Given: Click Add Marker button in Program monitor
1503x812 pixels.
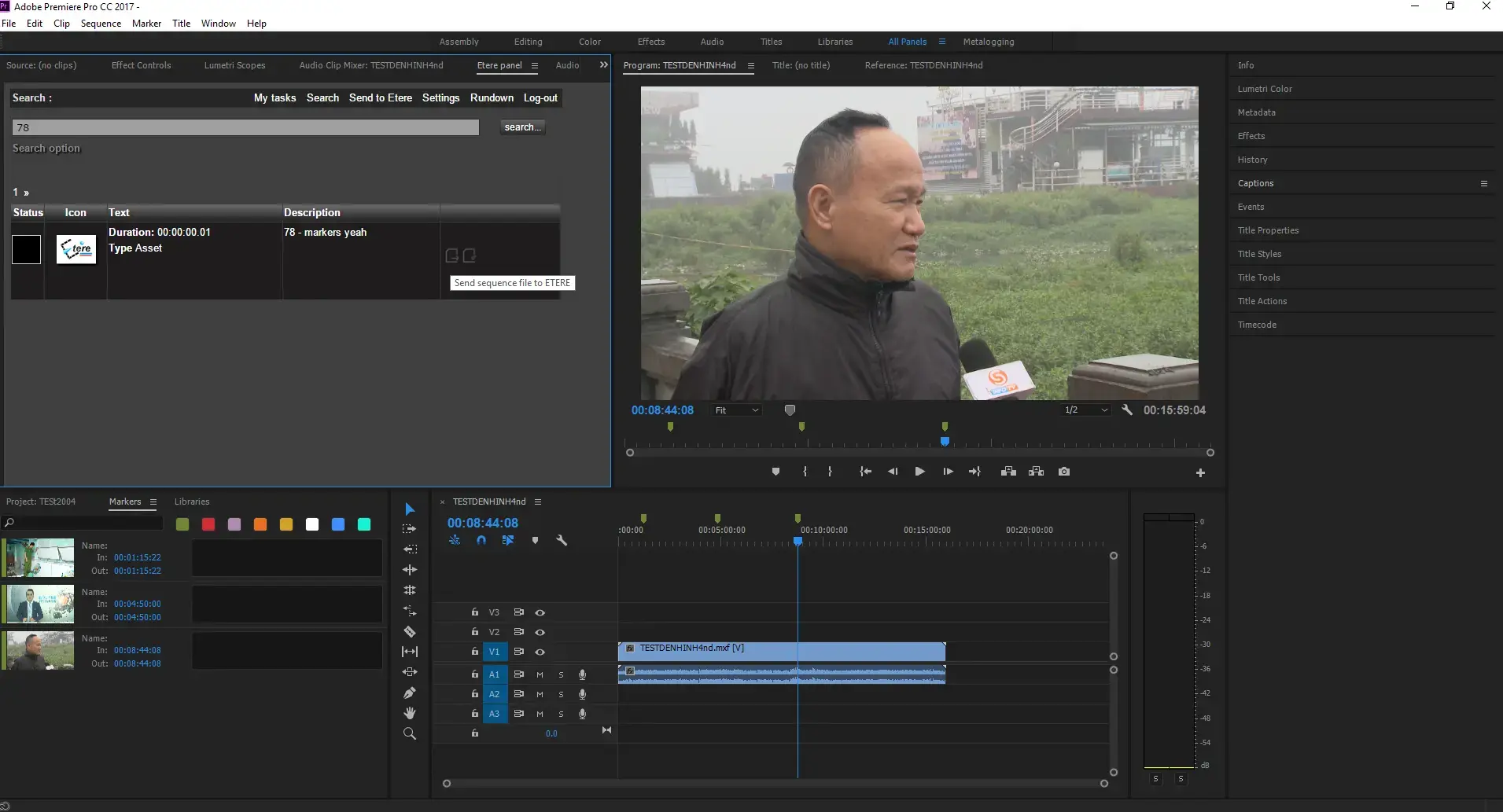Looking at the screenshot, I should [775, 472].
